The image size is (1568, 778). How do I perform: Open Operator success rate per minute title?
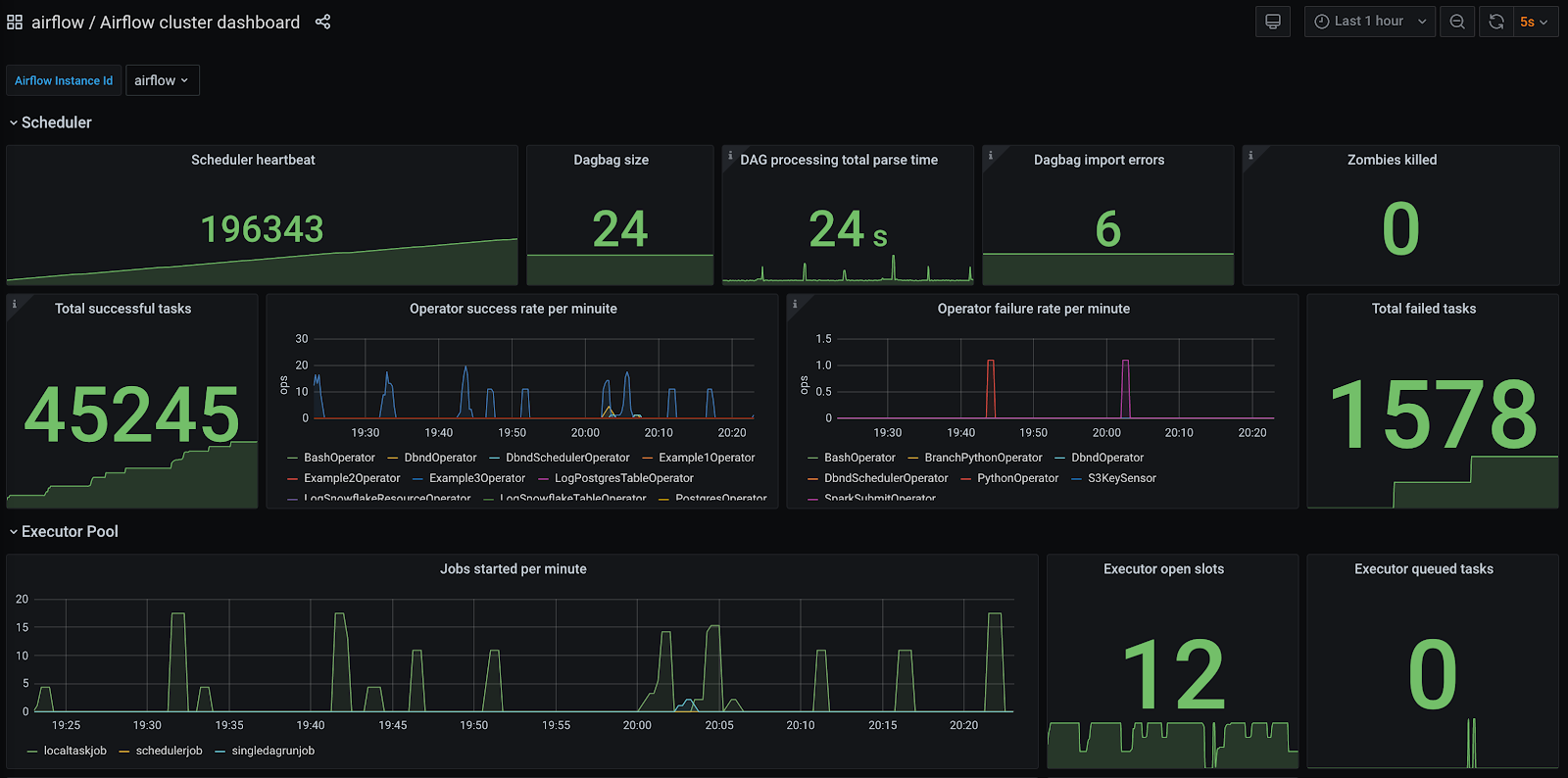(x=514, y=309)
